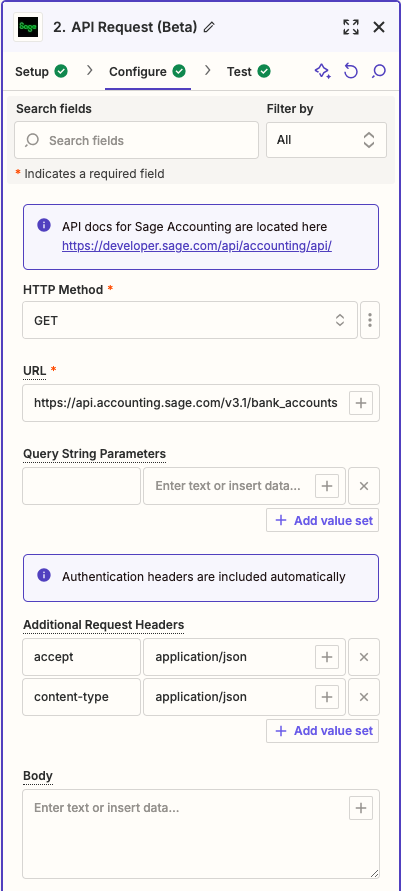This screenshot has width=401, height=891.
Task: Rename step using the pencil edit icon
Action: pos(209,27)
